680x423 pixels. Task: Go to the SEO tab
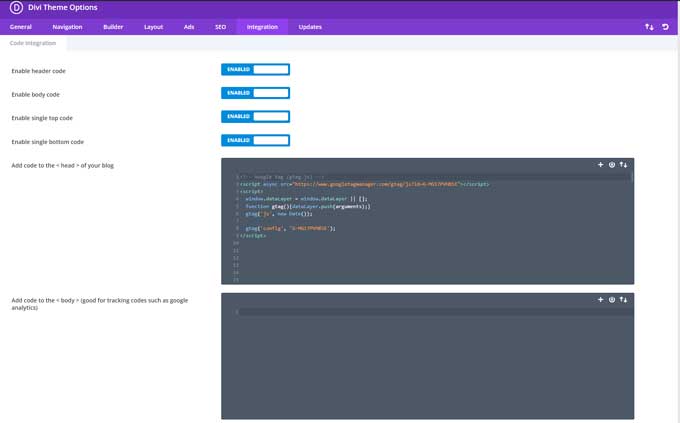click(220, 27)
